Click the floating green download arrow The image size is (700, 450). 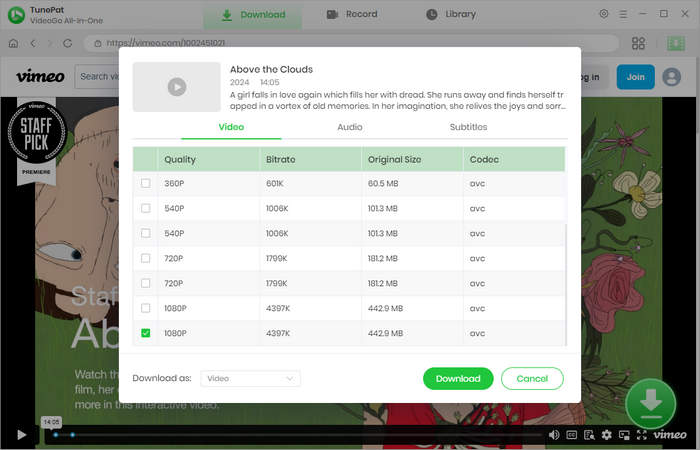[x=651, y=404]
